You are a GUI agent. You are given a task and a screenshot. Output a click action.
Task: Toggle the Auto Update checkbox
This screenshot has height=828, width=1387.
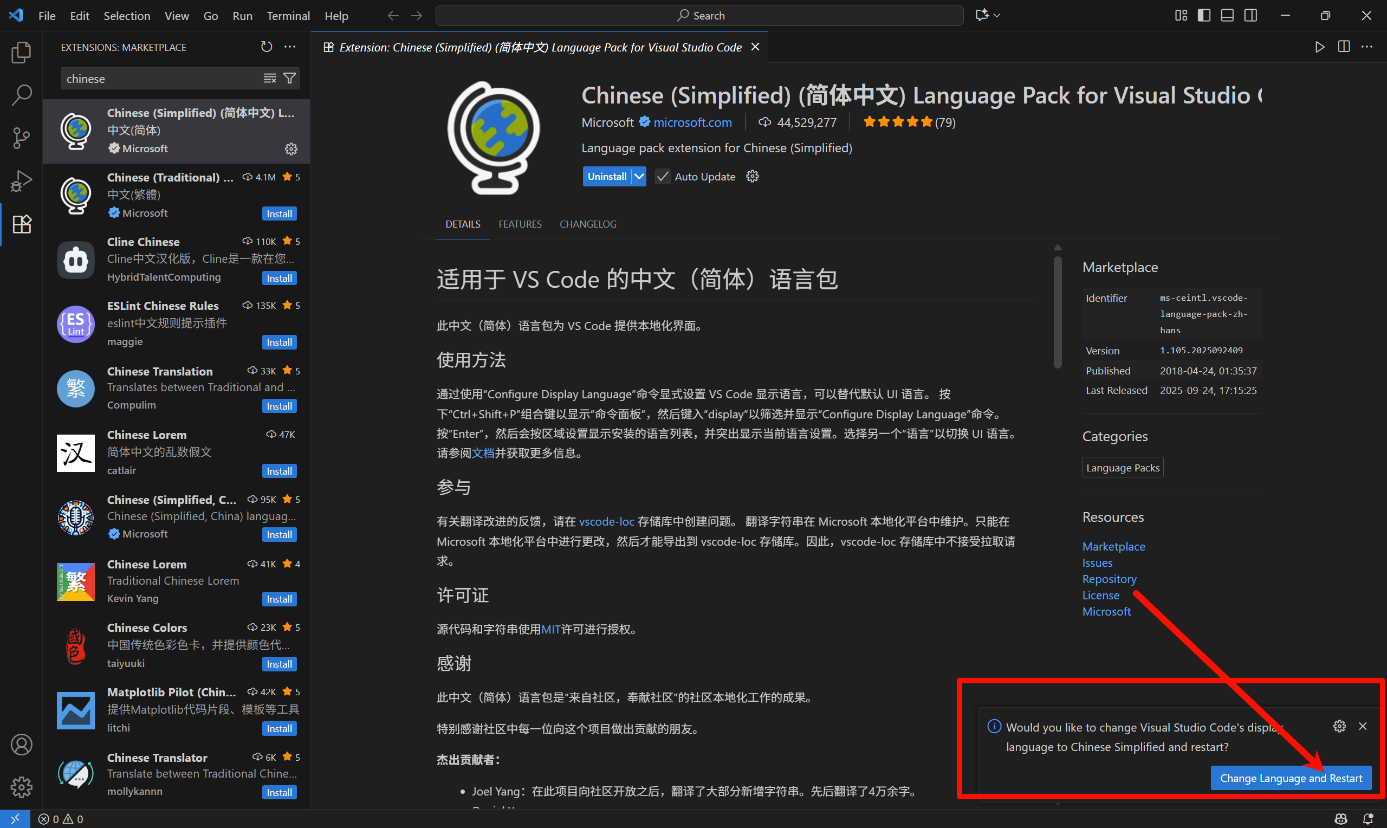[x=663, y=176]
